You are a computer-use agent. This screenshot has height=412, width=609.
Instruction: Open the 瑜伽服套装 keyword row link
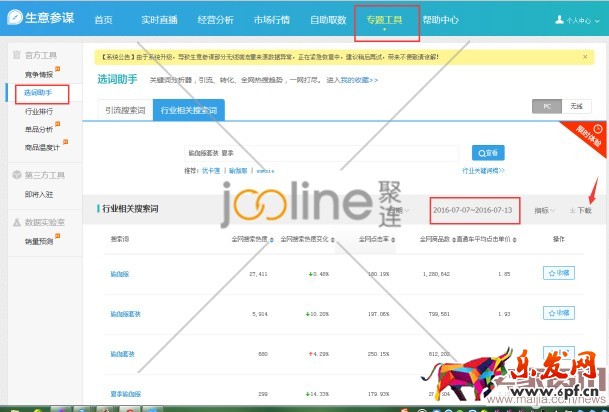click(125, 314)
